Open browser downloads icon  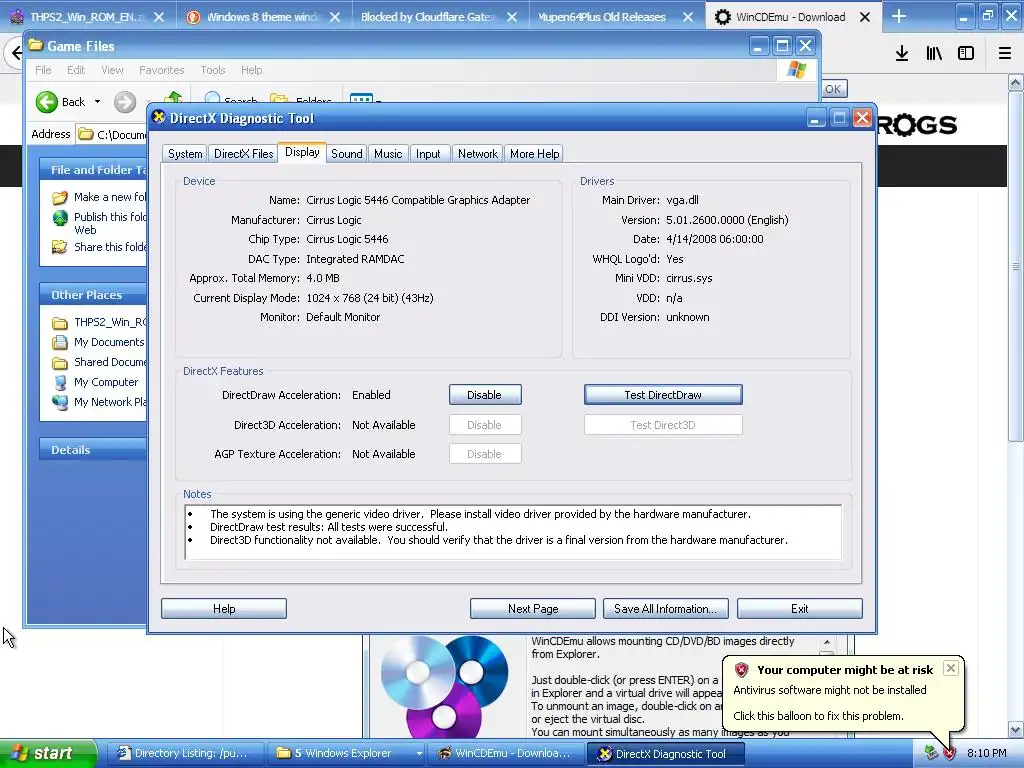tap(902, 54)
